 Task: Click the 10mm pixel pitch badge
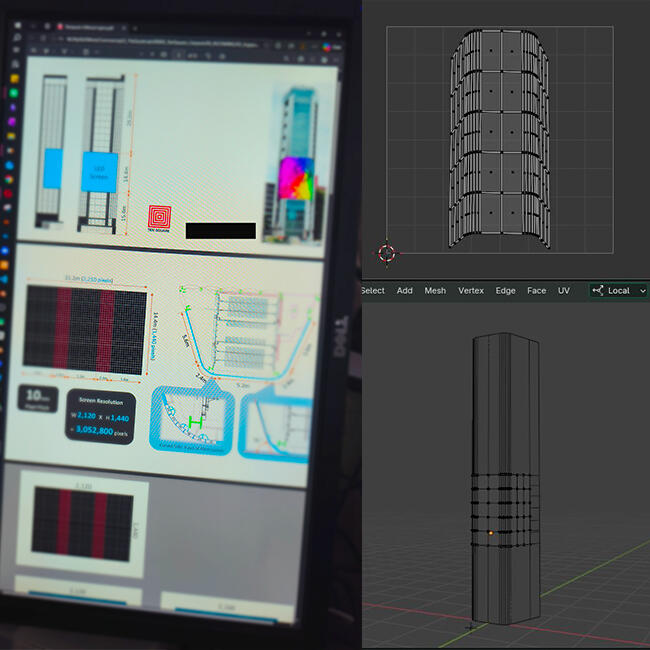tap(36, 401)
